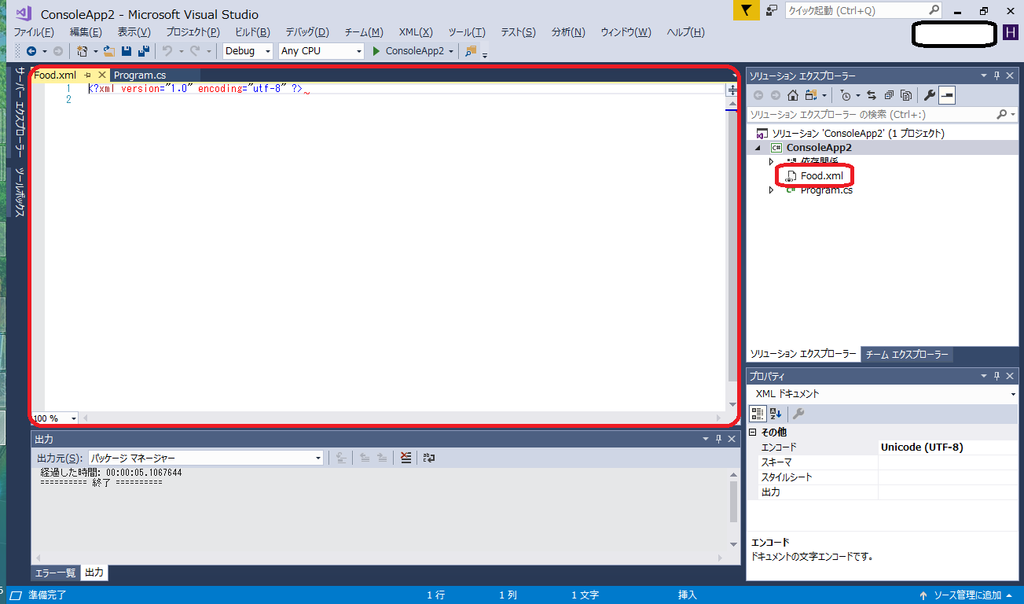This screenshot has width=1024, height=604.
Task: Open the 編集(E) menu
Action: 86,32
